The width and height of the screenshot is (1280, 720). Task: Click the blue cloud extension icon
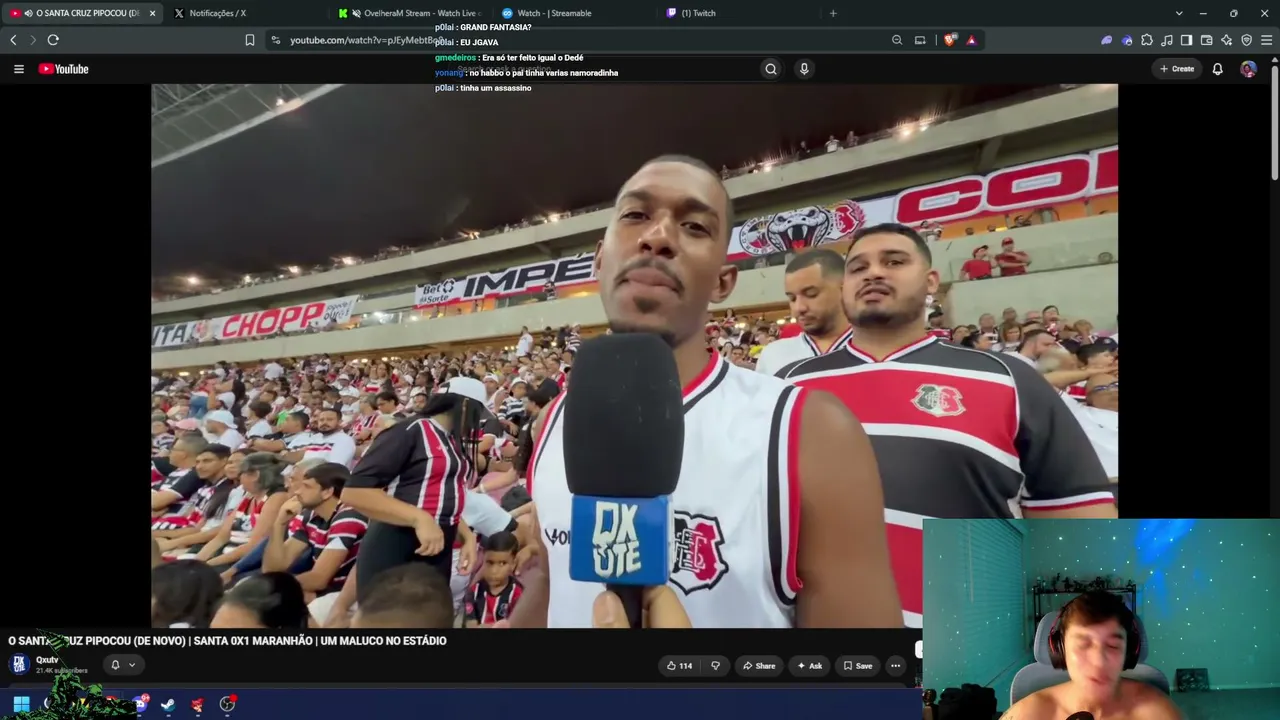tap(1127, 40)
